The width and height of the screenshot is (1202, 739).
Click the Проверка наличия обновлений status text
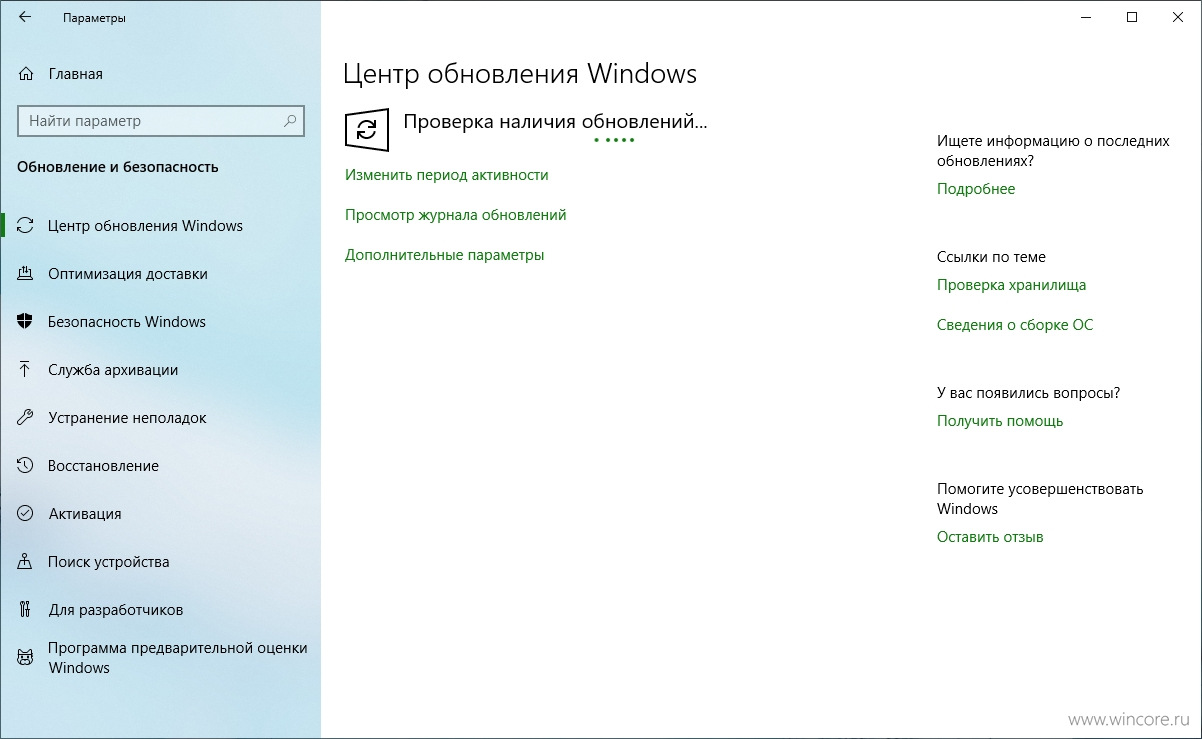click(555, 121)
